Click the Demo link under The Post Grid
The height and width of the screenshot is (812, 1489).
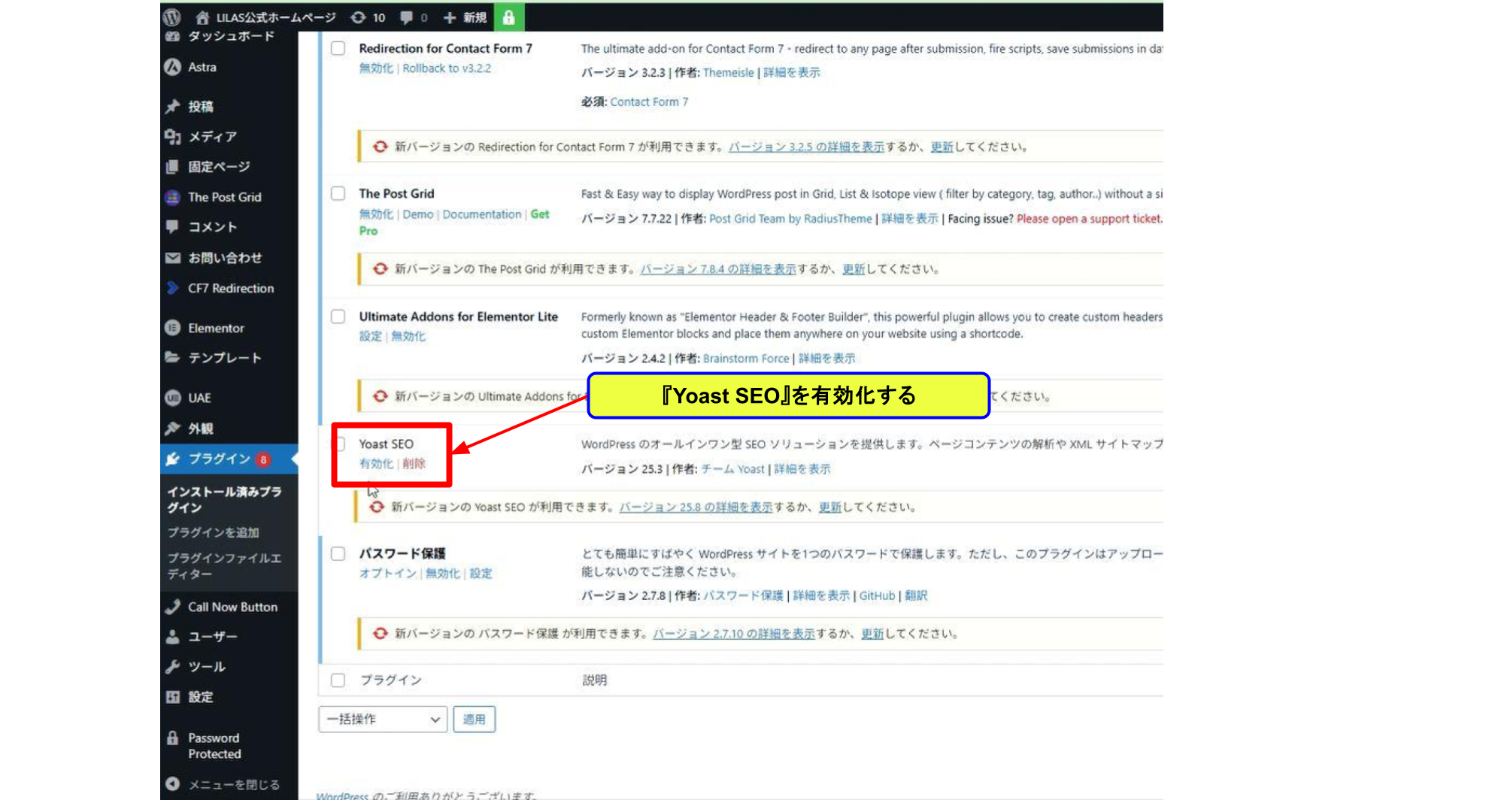[x=418, y=214]
